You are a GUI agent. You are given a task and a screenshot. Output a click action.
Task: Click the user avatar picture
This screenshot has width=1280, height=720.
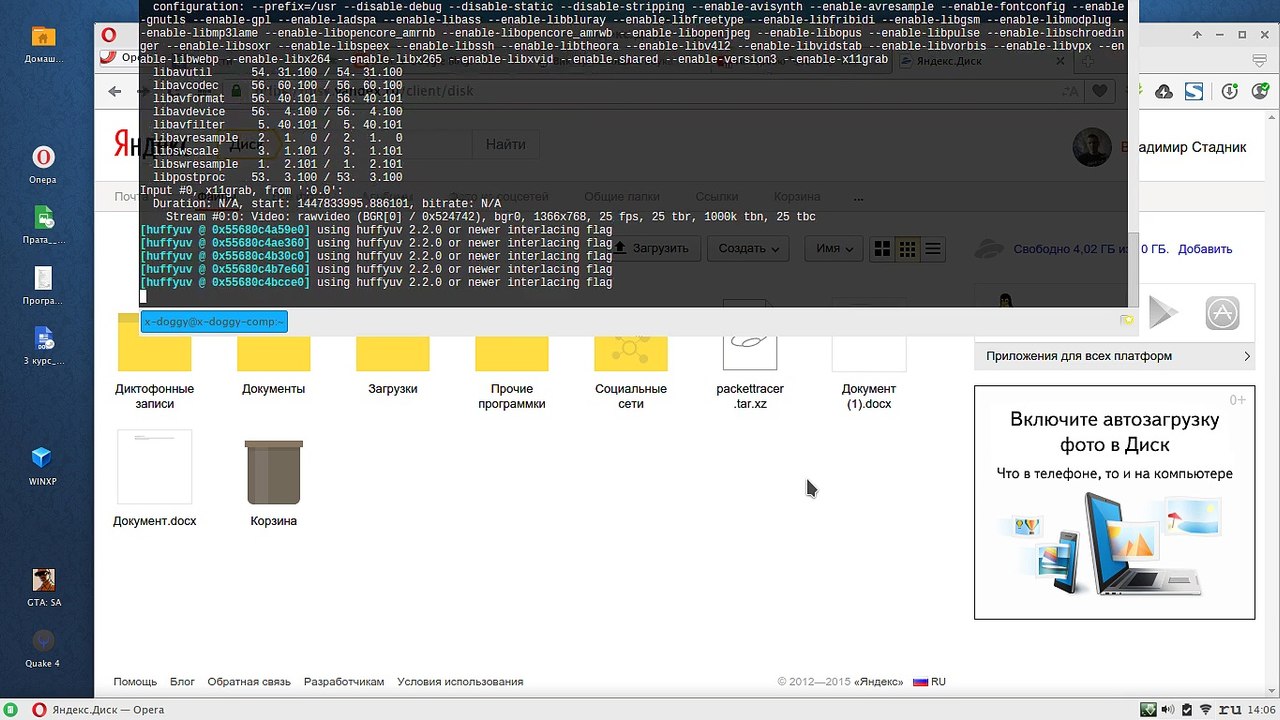click(x=1092, y=147)
